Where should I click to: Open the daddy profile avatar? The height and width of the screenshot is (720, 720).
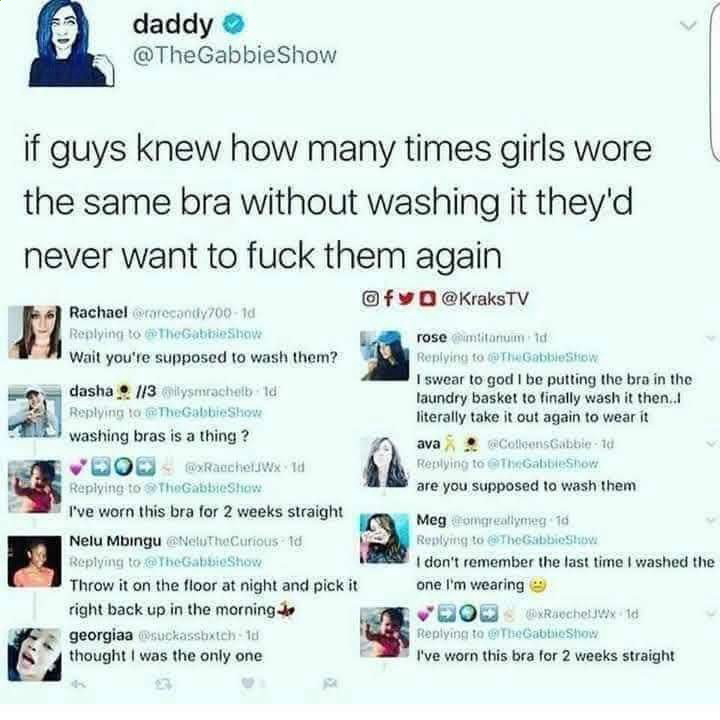pos(71,45)
